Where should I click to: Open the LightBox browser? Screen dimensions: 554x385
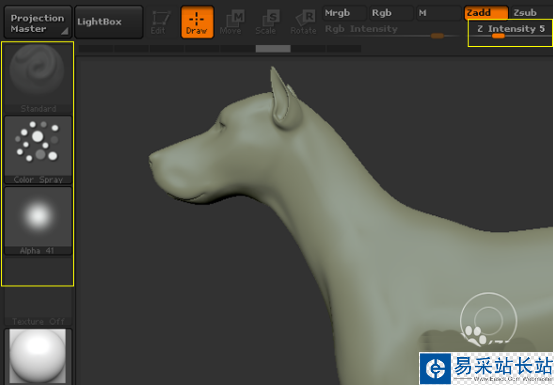pyautogui.click(x=109, y=22)
